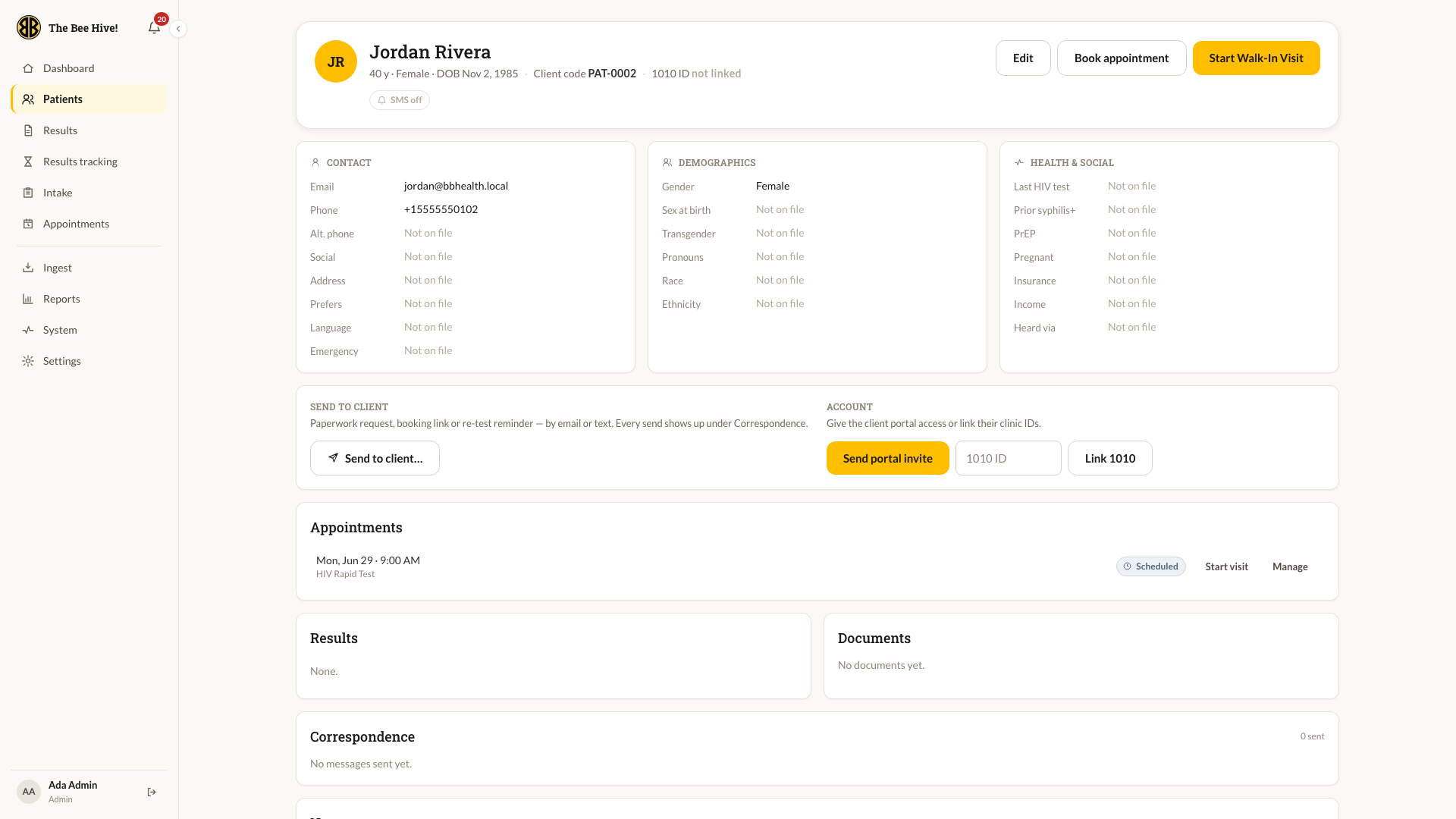
Task: Click the Jordan Rivera name heading
Action: pyautogui.click(x=430, y=52)
